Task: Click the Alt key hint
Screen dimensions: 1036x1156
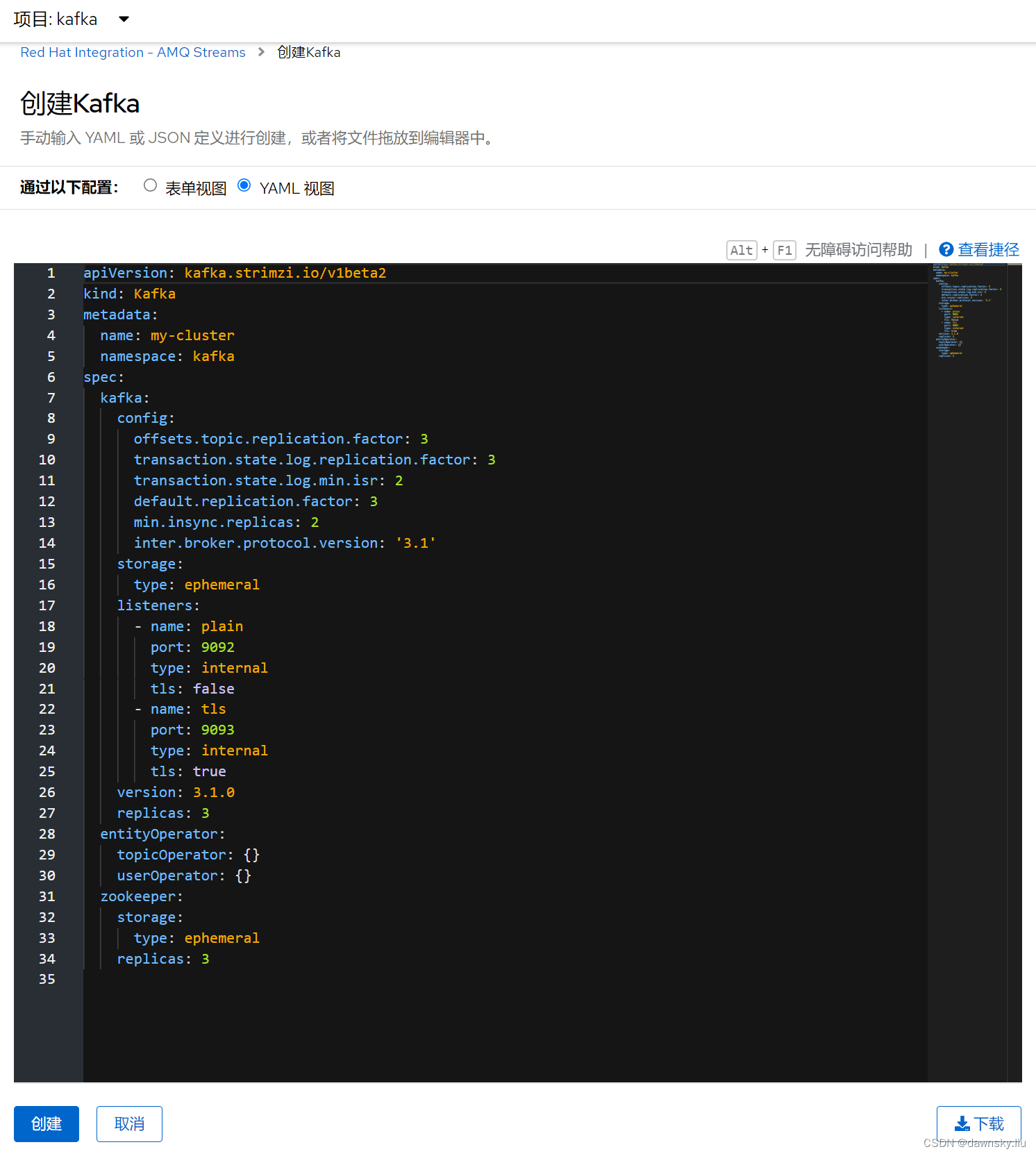Action: [742, 250]
